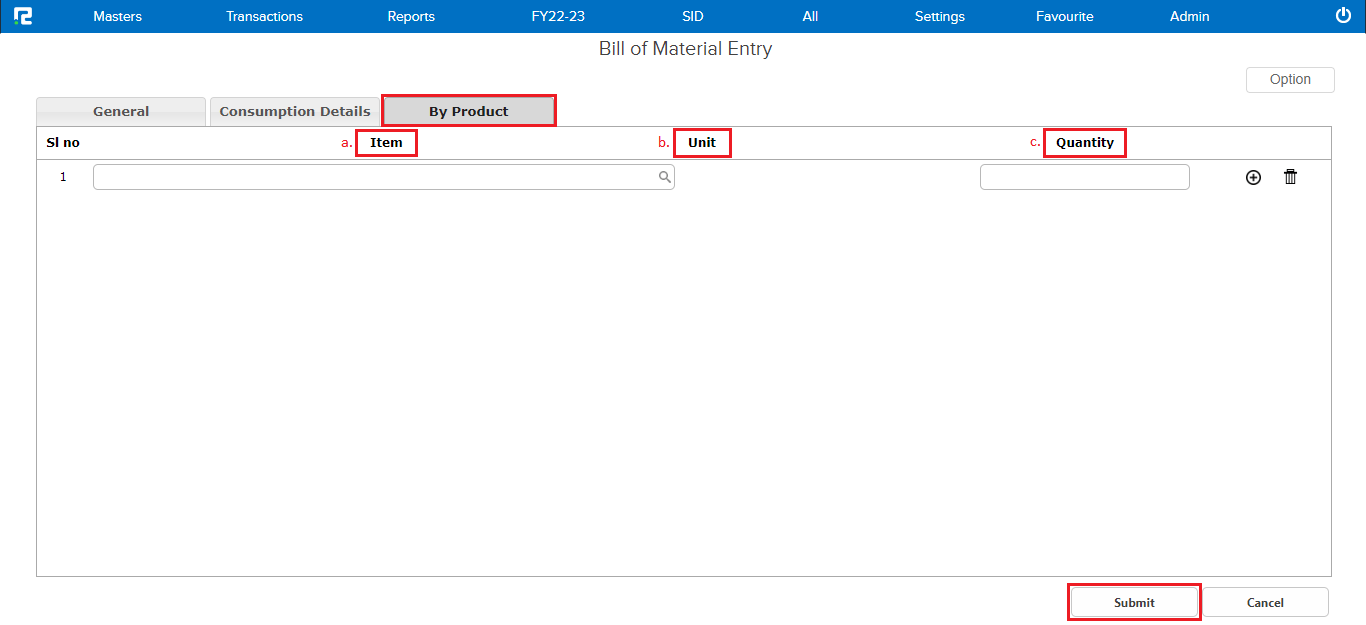Image resolution: width=1366 pixels, height=625 pixels.
Task: Select the FY22-23 financial year menu
Action: (x=558, y=16)
